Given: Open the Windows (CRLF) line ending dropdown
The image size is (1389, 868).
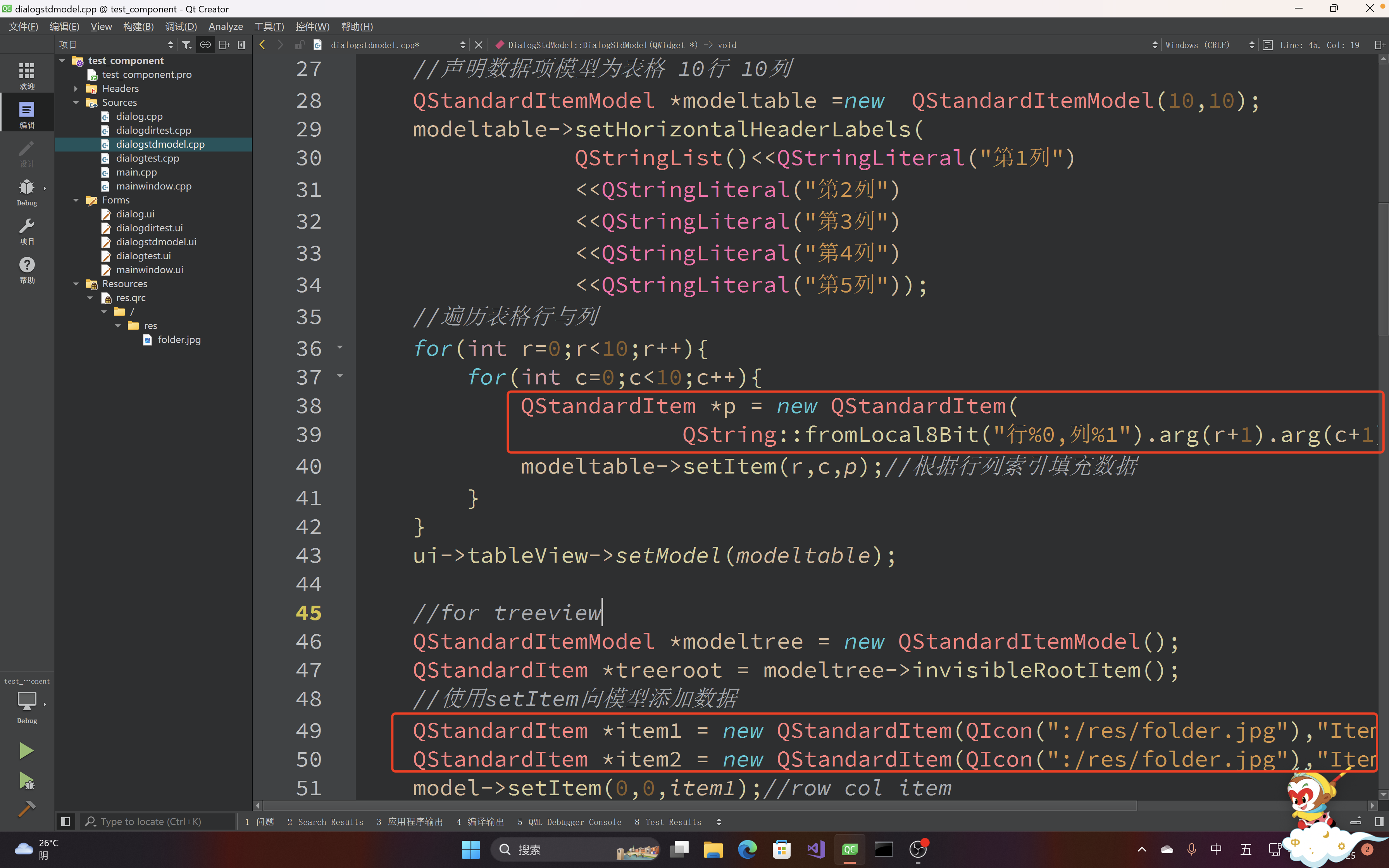Looking at the screenshot, I should (x=1210, y=45).
